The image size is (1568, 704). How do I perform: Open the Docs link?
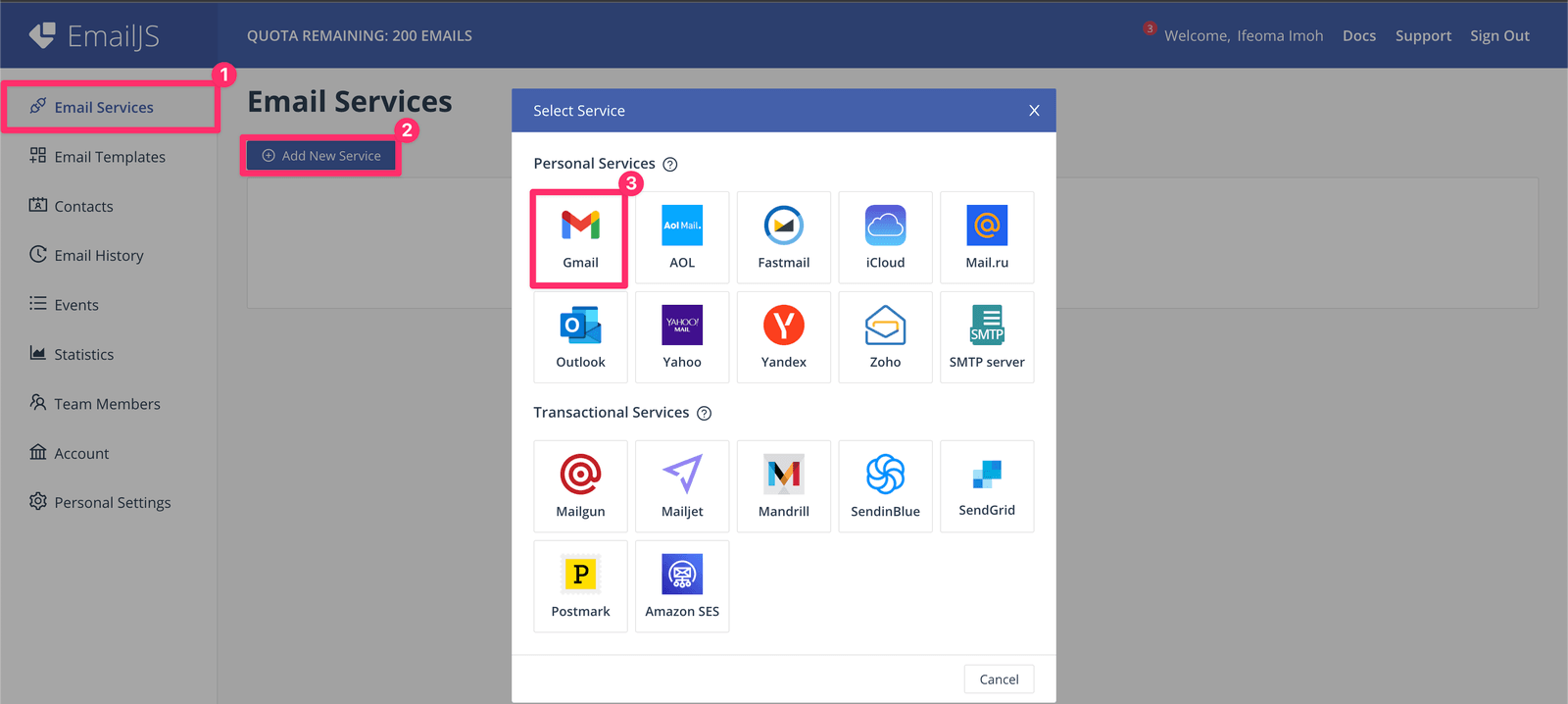pos(1358,36)
